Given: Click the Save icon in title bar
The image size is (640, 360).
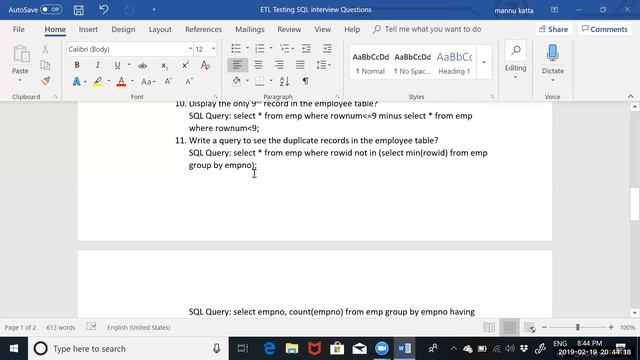Looking at the screenshot, I should (79, 10).
